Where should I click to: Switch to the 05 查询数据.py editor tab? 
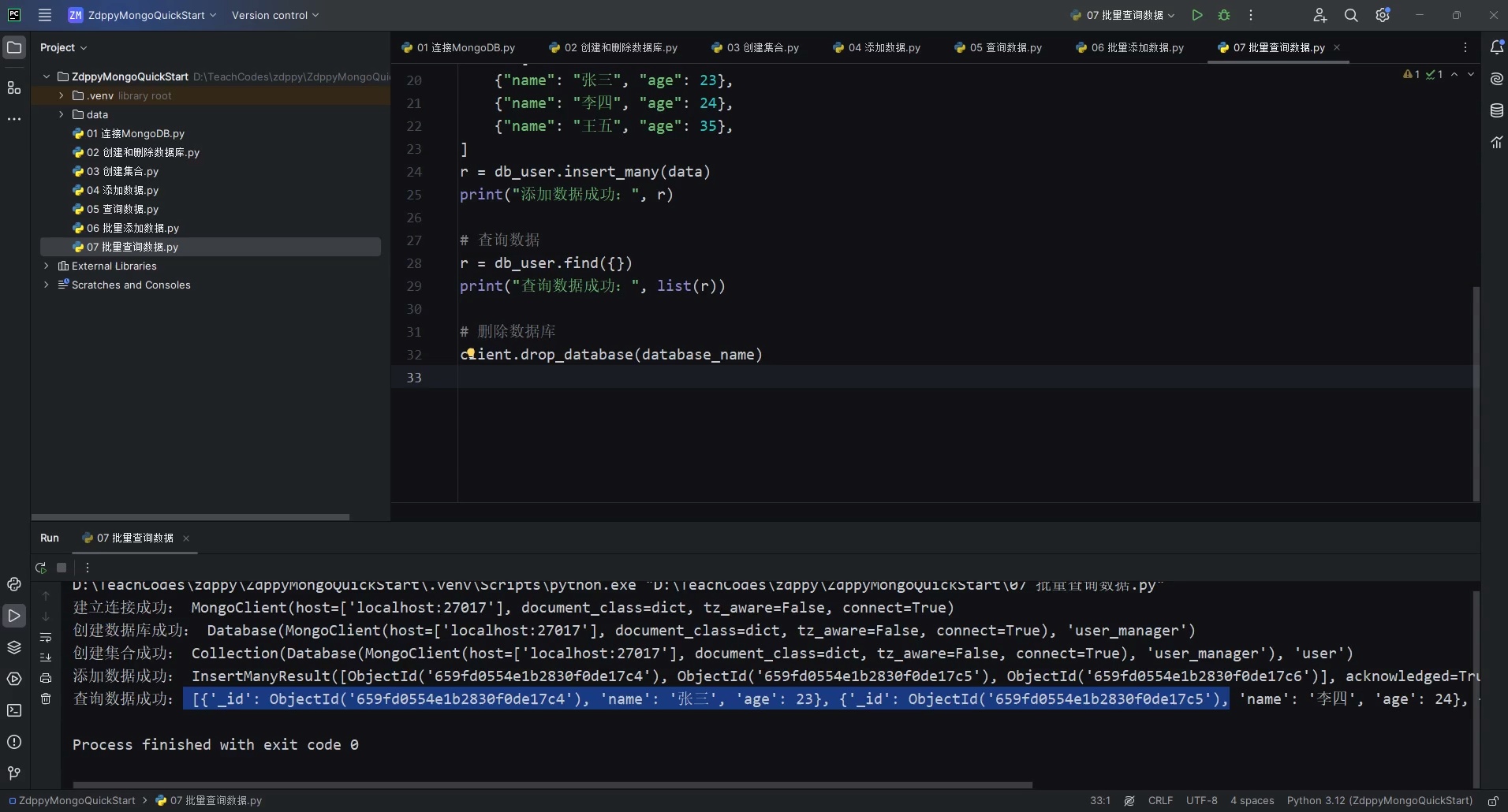pyautogui.click(x=998, y=47)
